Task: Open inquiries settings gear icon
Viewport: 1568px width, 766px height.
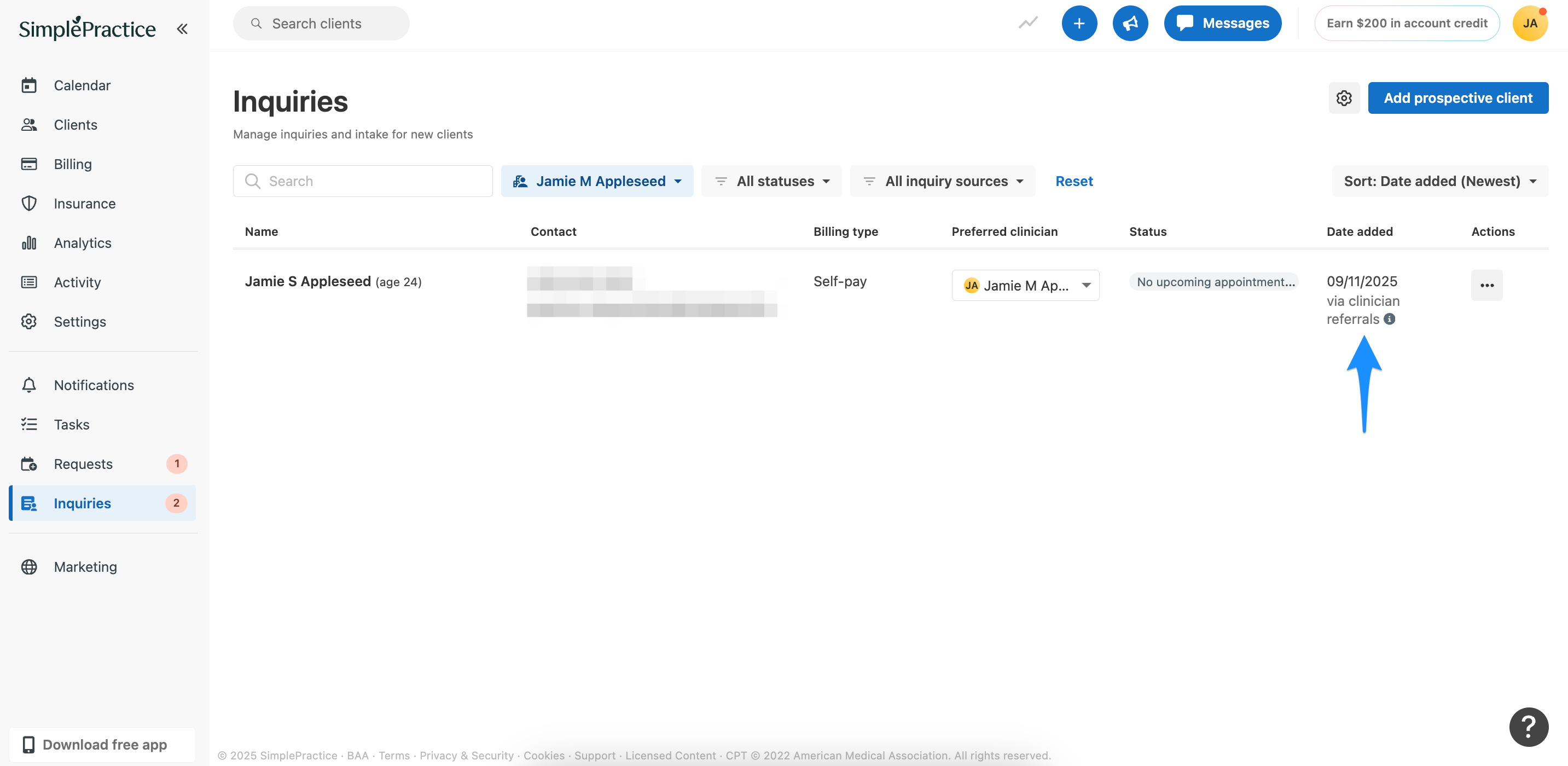Action: pos(1343,98)
